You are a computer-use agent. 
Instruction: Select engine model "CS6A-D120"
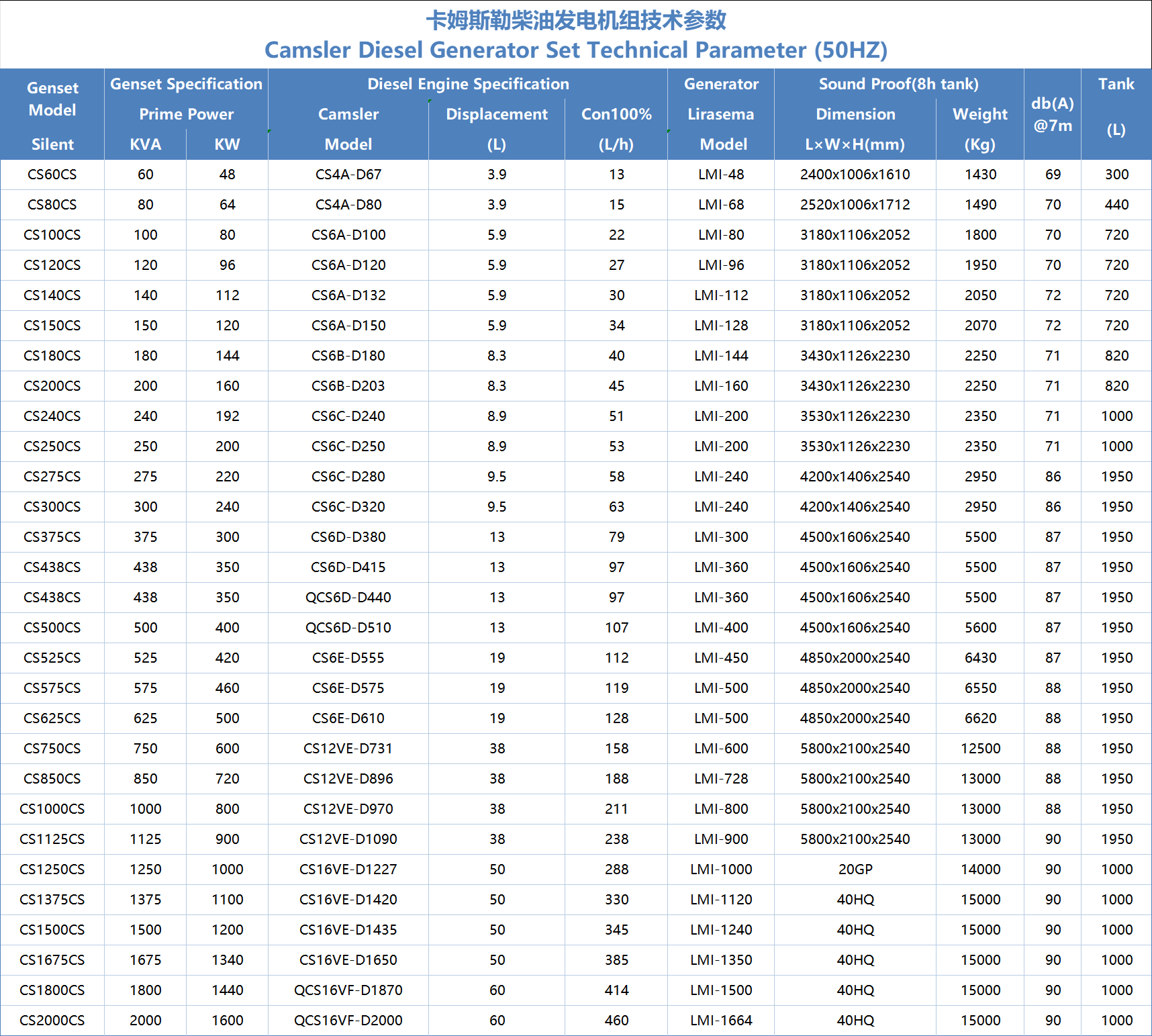pos(348,265)
